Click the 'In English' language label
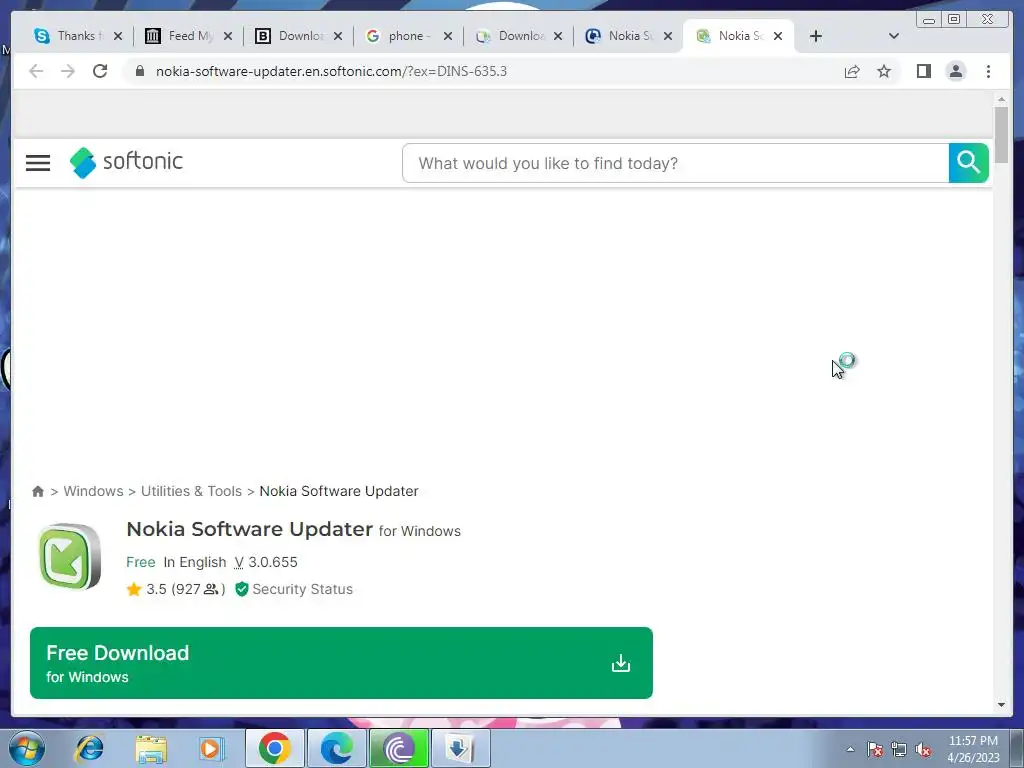The width and height of the screenshot is (1024, 768). point(195,562)
